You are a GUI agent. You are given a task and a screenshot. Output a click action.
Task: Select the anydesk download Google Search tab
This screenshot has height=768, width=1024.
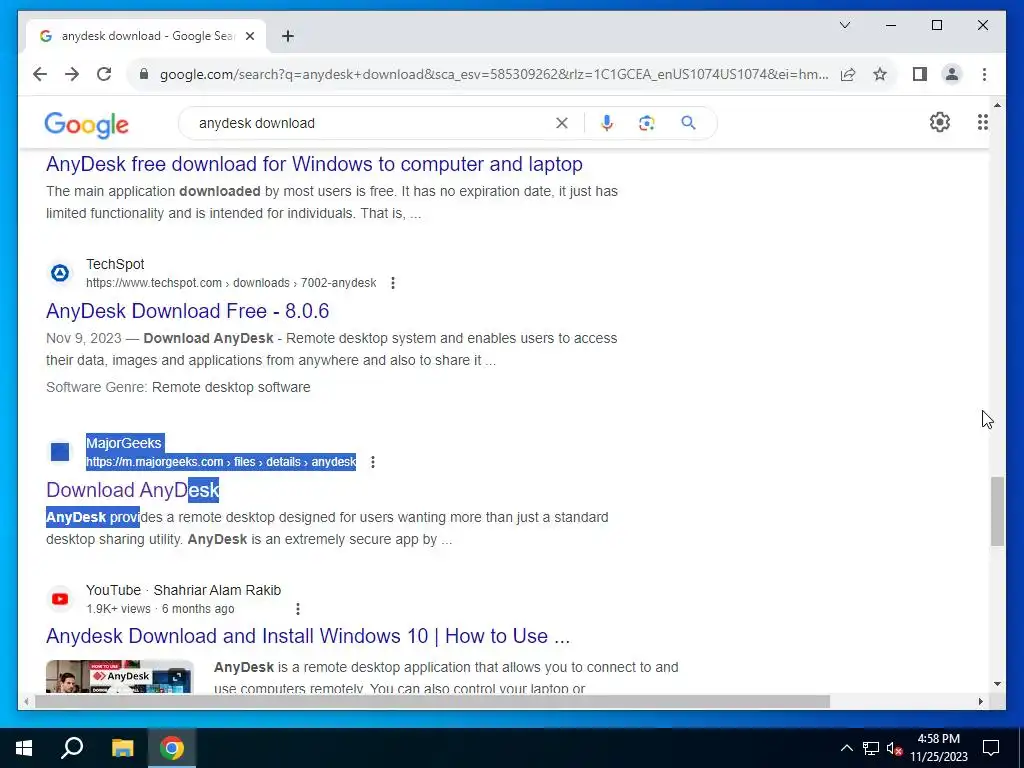(x=147, y=36)
